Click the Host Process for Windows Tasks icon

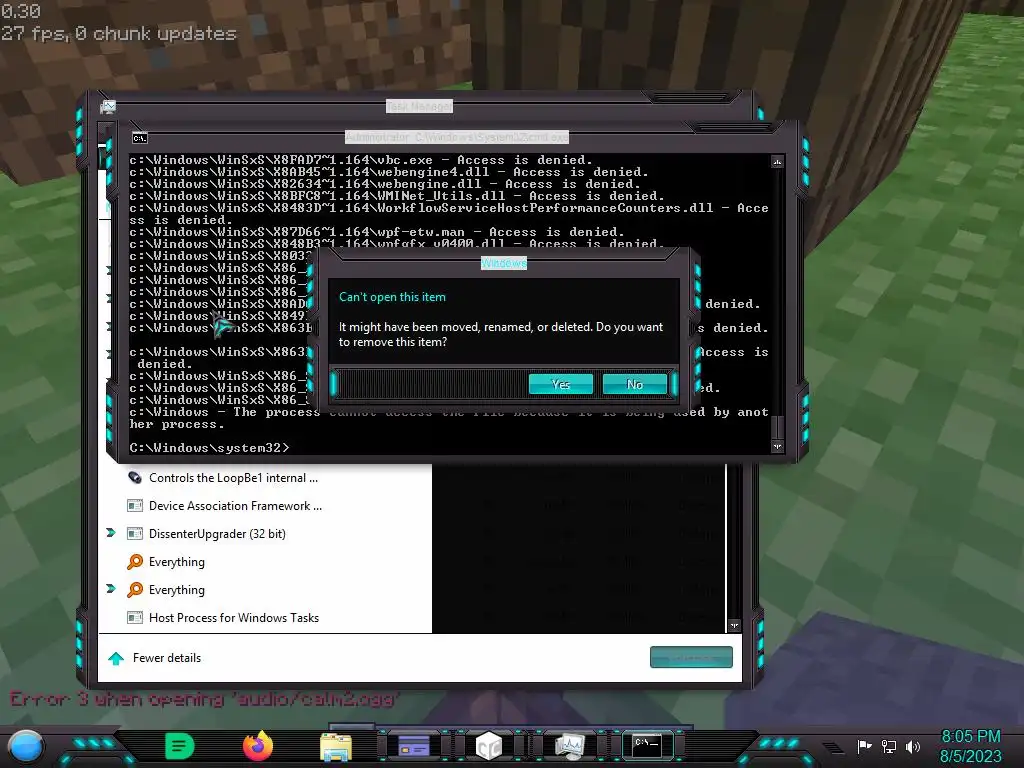135,618
